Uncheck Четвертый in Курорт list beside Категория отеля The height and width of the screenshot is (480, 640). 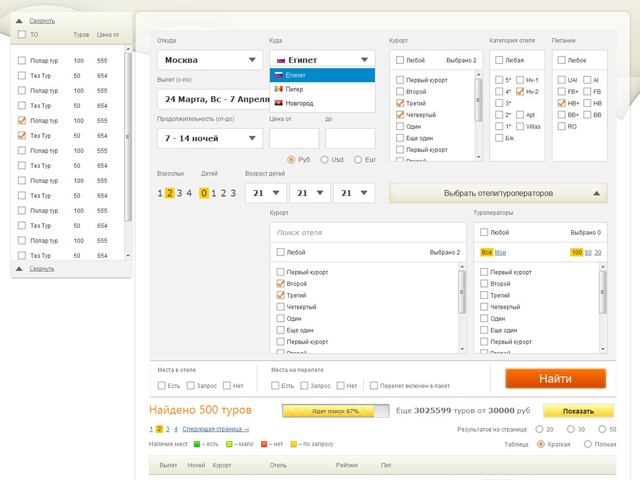[400, 115]
